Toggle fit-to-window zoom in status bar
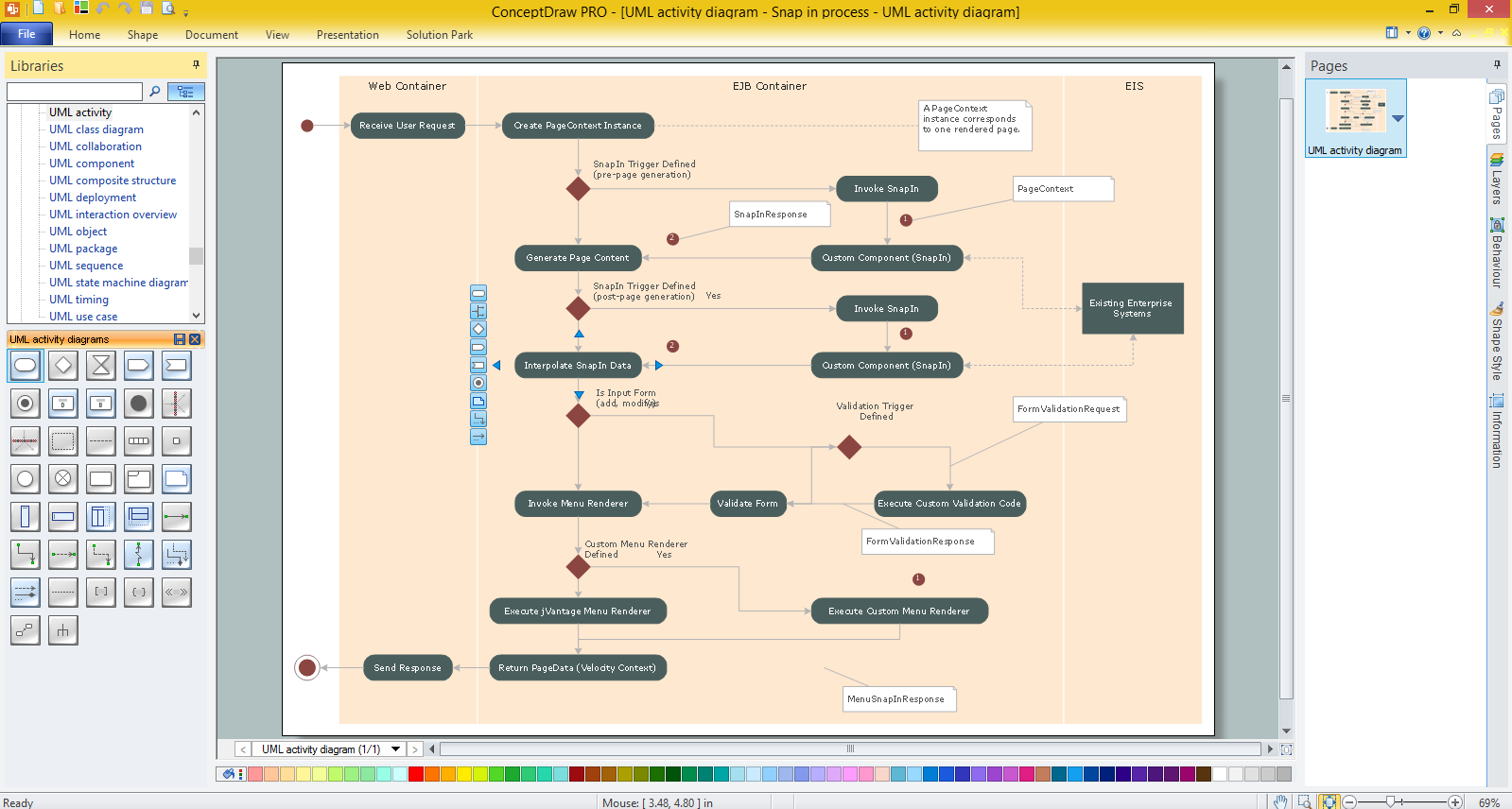Screen dimensions: 1512x809 (x=1330, y=801)
